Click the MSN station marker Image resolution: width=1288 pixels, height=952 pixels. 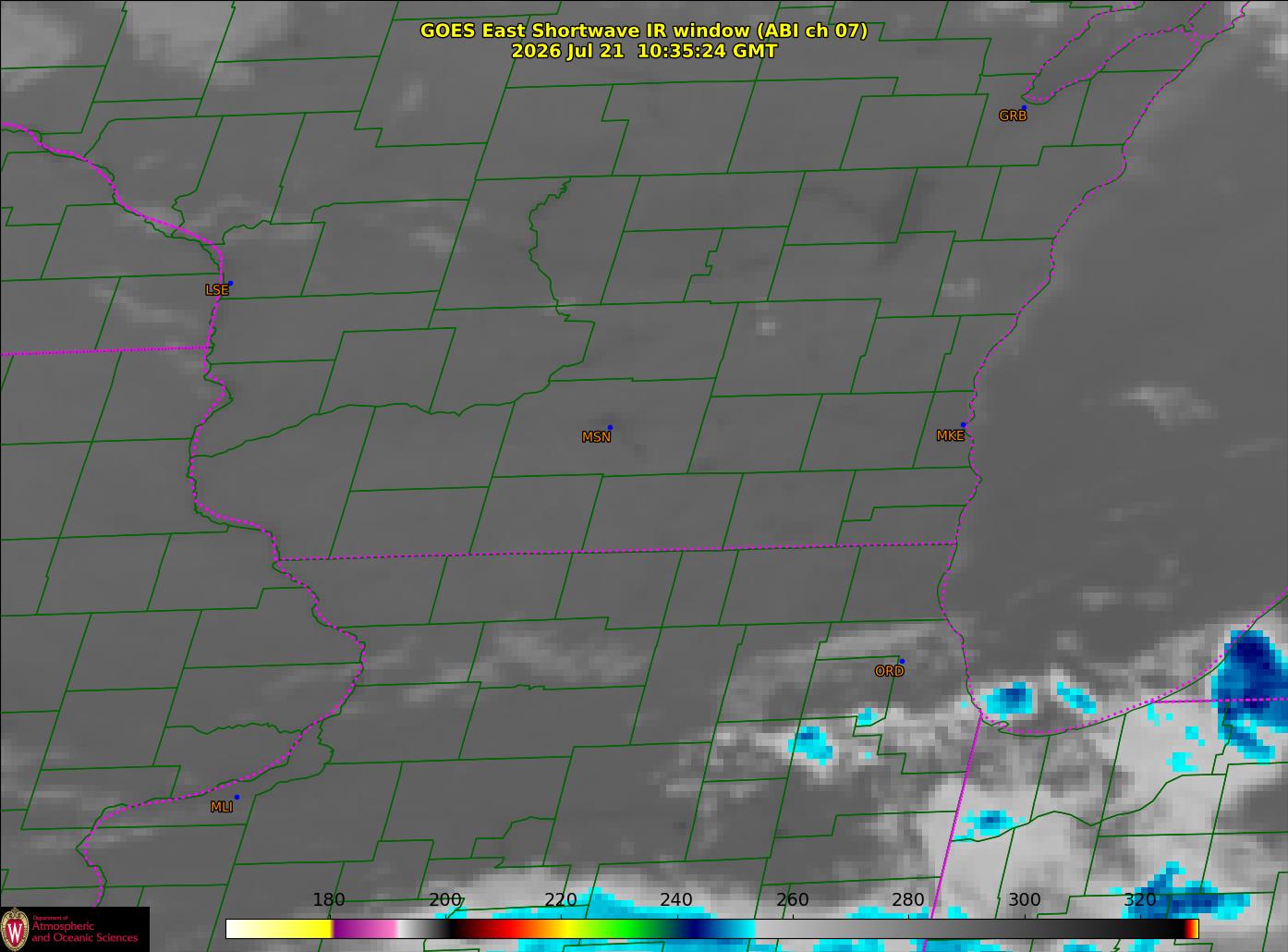pyautogui.click(x=610, y=427)
